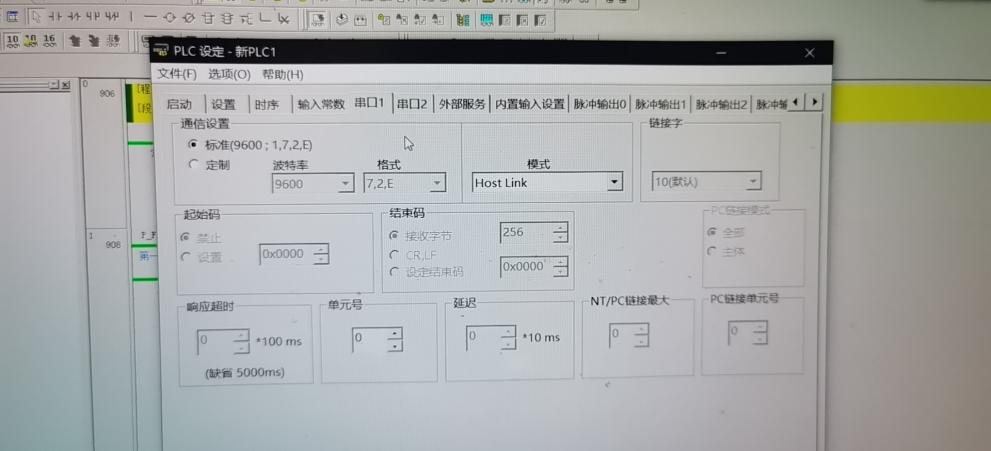The image size is (991, 451).
Task: Select the arrow pointer tool in the ladder toolbar
Action: (x=35, y=18)
